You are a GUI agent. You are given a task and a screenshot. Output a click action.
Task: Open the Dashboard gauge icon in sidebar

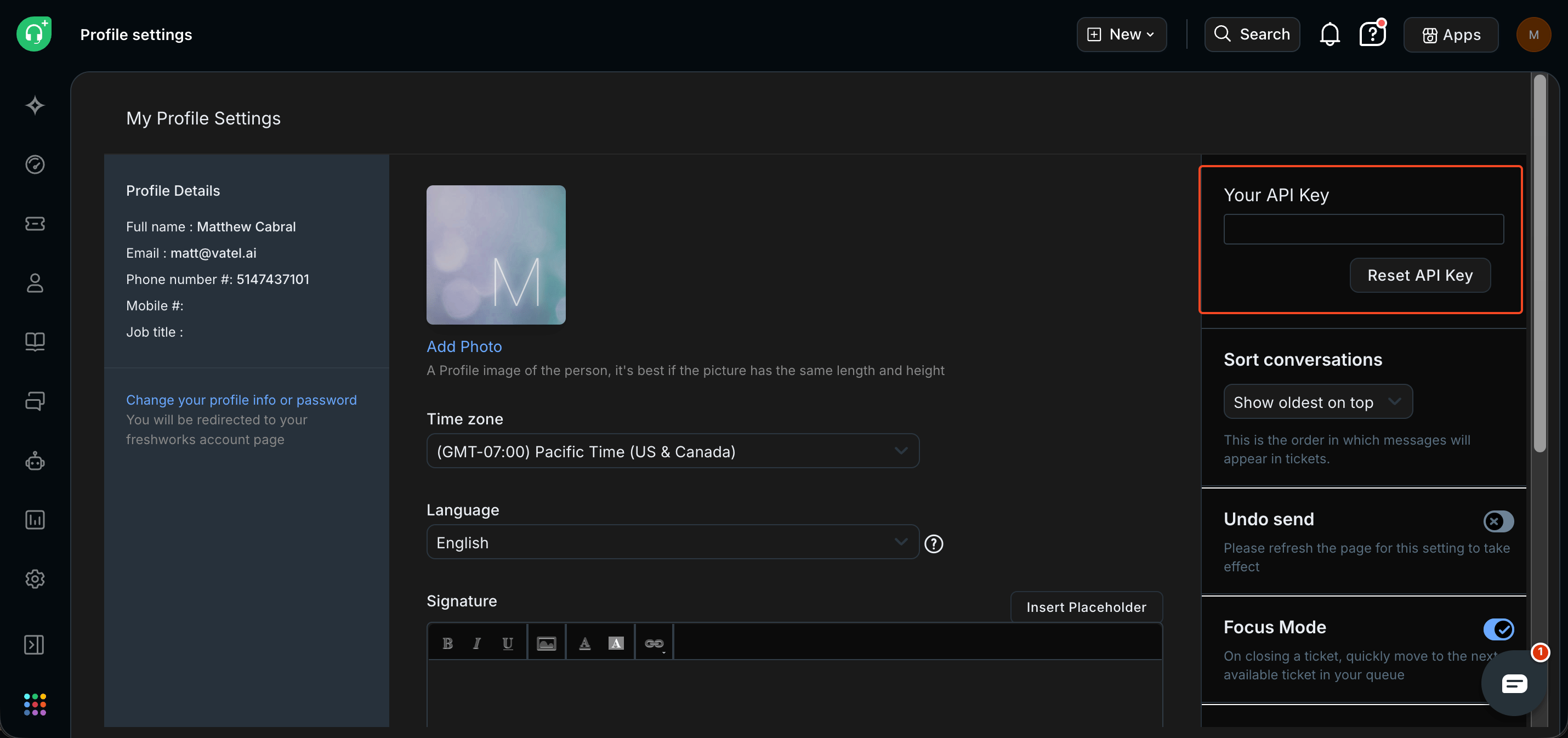[35, 164]
